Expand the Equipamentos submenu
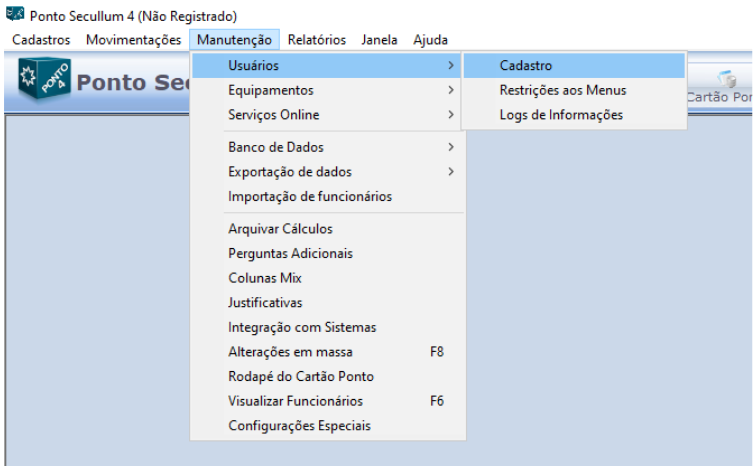Viewport: 755px width, 472px height. tap(270, 90)
